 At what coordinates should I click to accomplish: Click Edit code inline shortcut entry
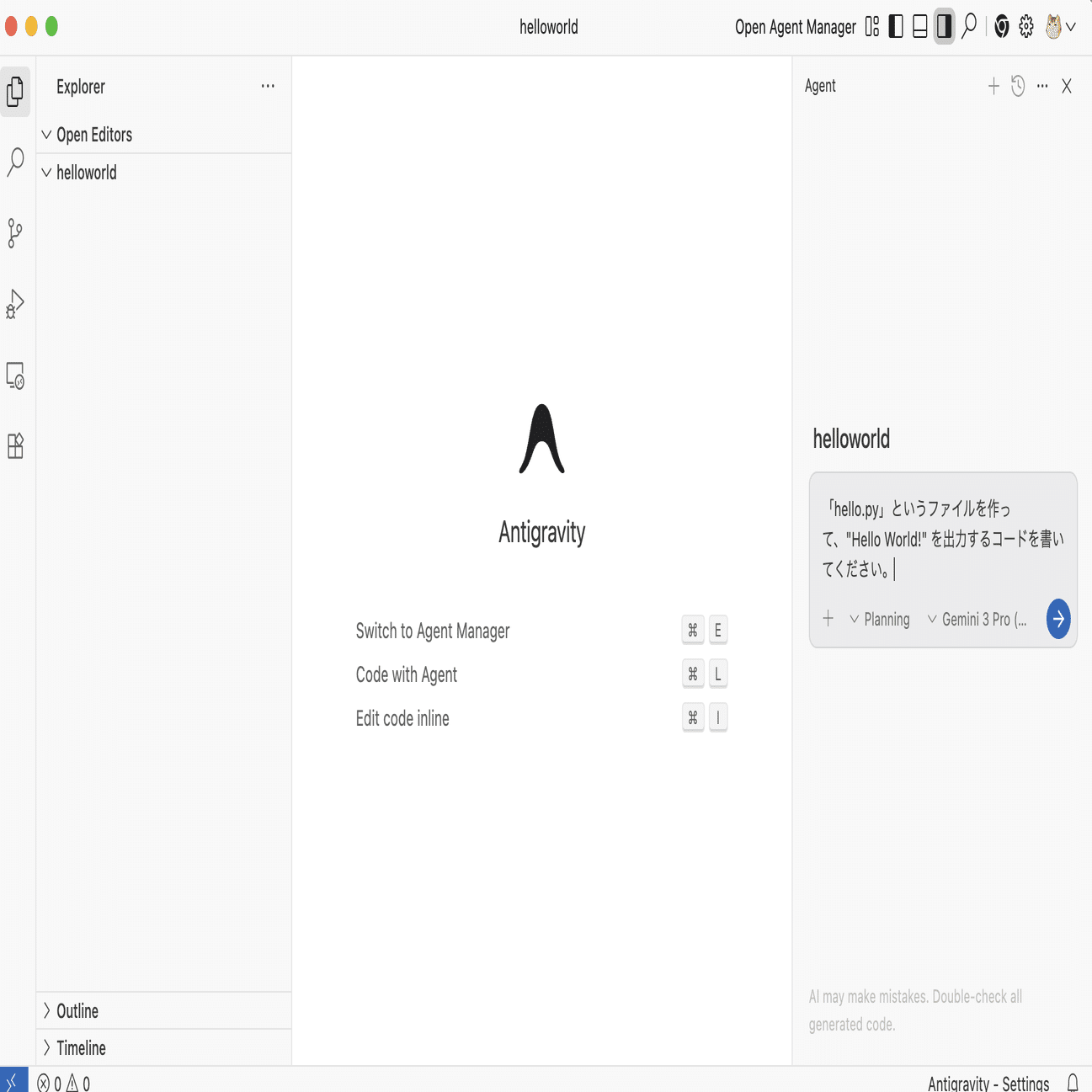coord(541,718)
